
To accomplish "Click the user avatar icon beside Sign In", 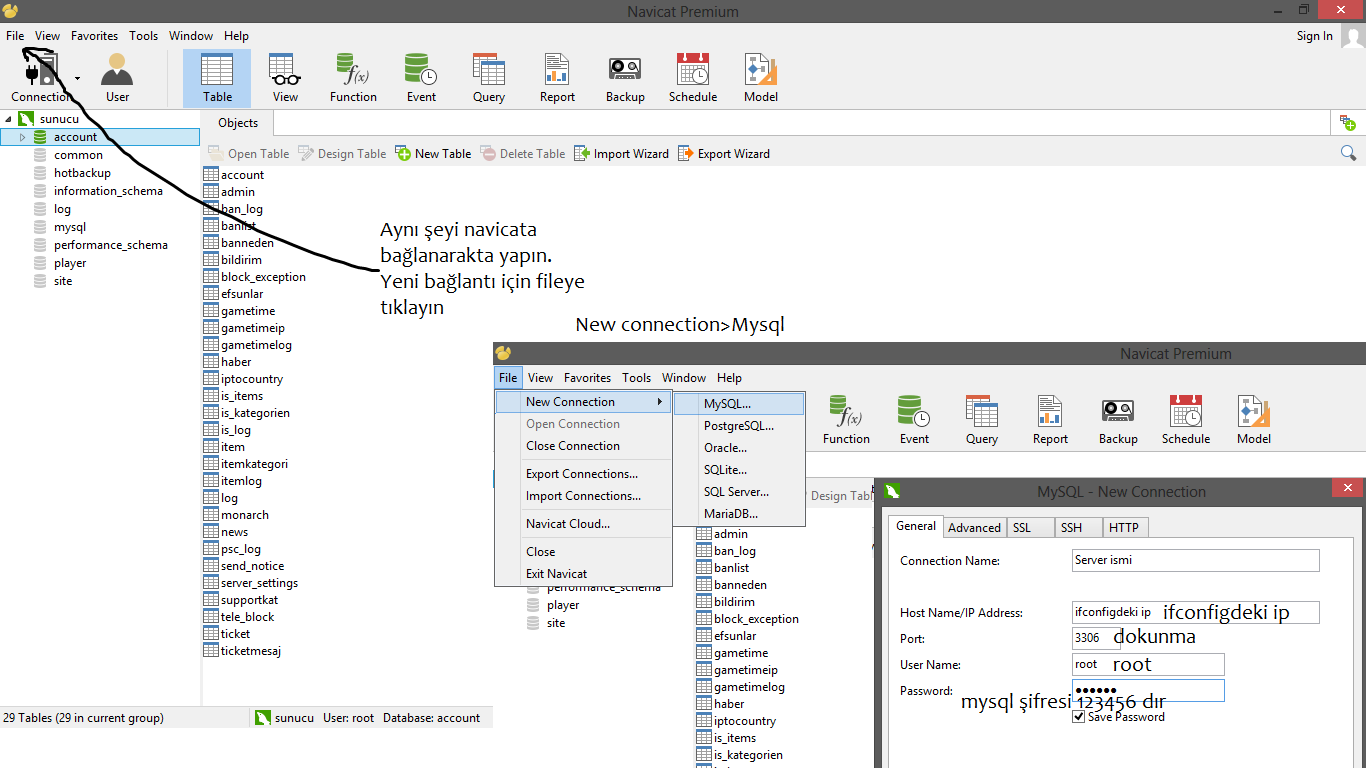I will tap(1352, 36).
